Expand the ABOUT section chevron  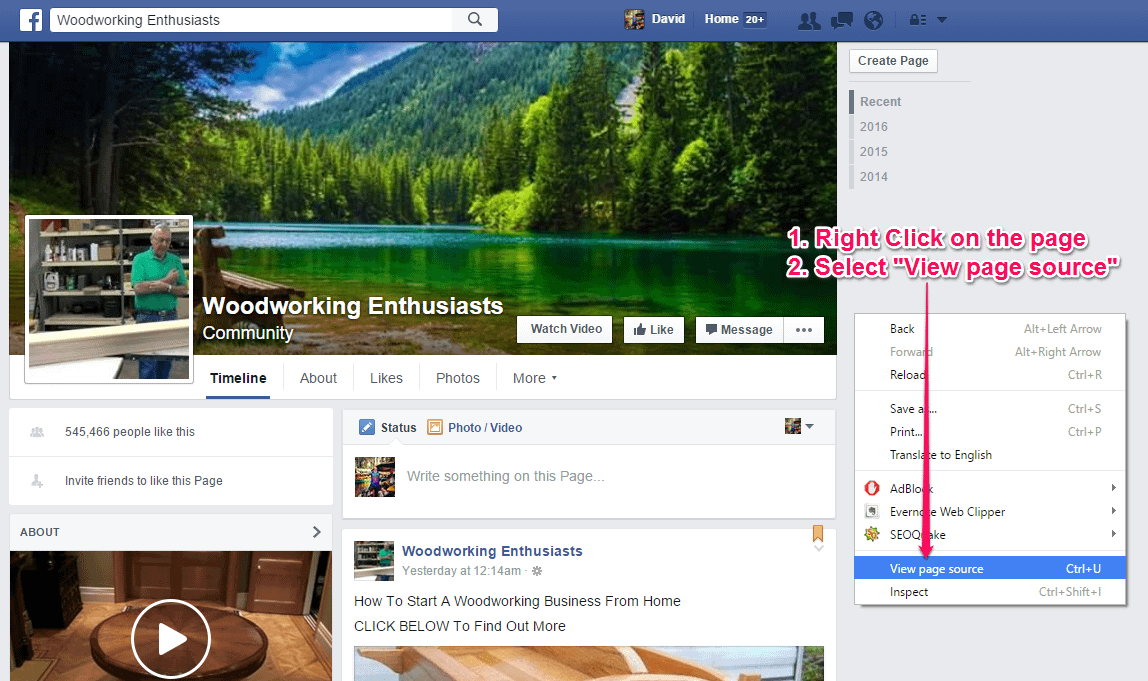[x=316, y=532]
